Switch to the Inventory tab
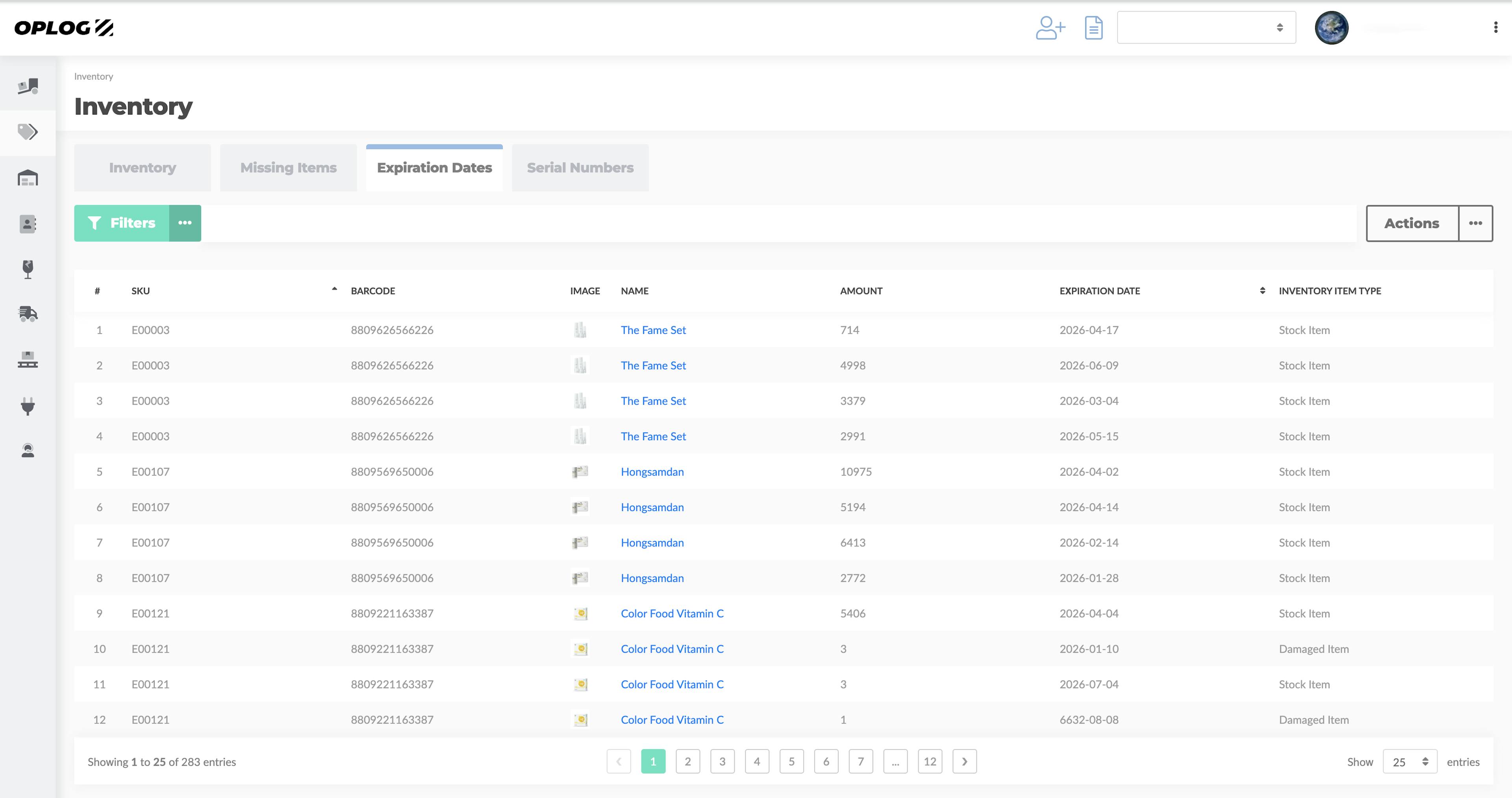Viewport: 1512px width, 798px height. pos(142,167)
